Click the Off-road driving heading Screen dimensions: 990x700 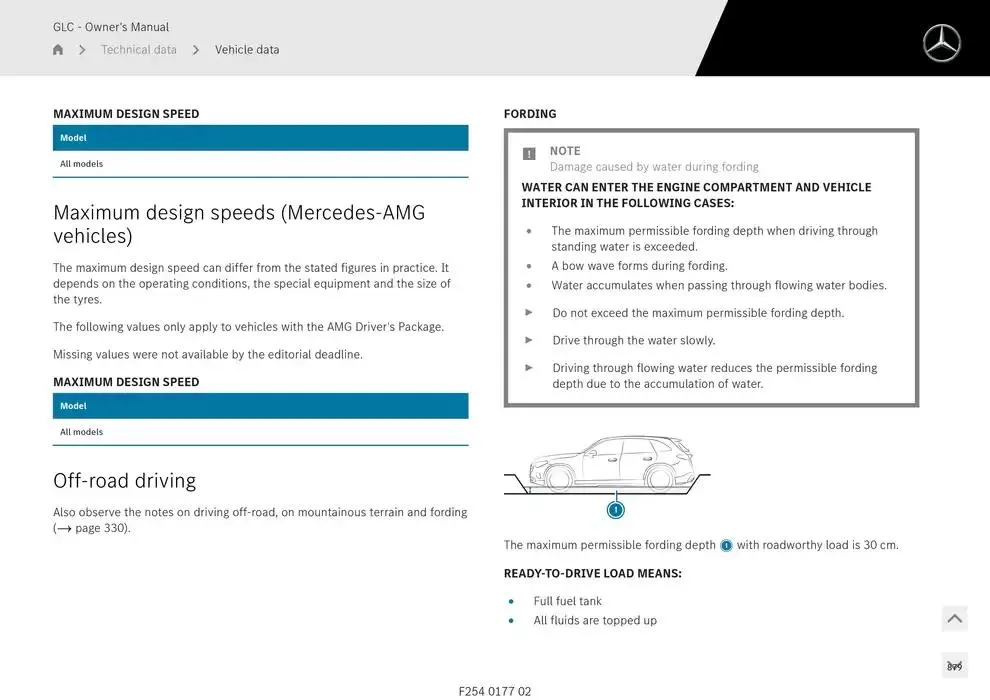coord(124,481)
